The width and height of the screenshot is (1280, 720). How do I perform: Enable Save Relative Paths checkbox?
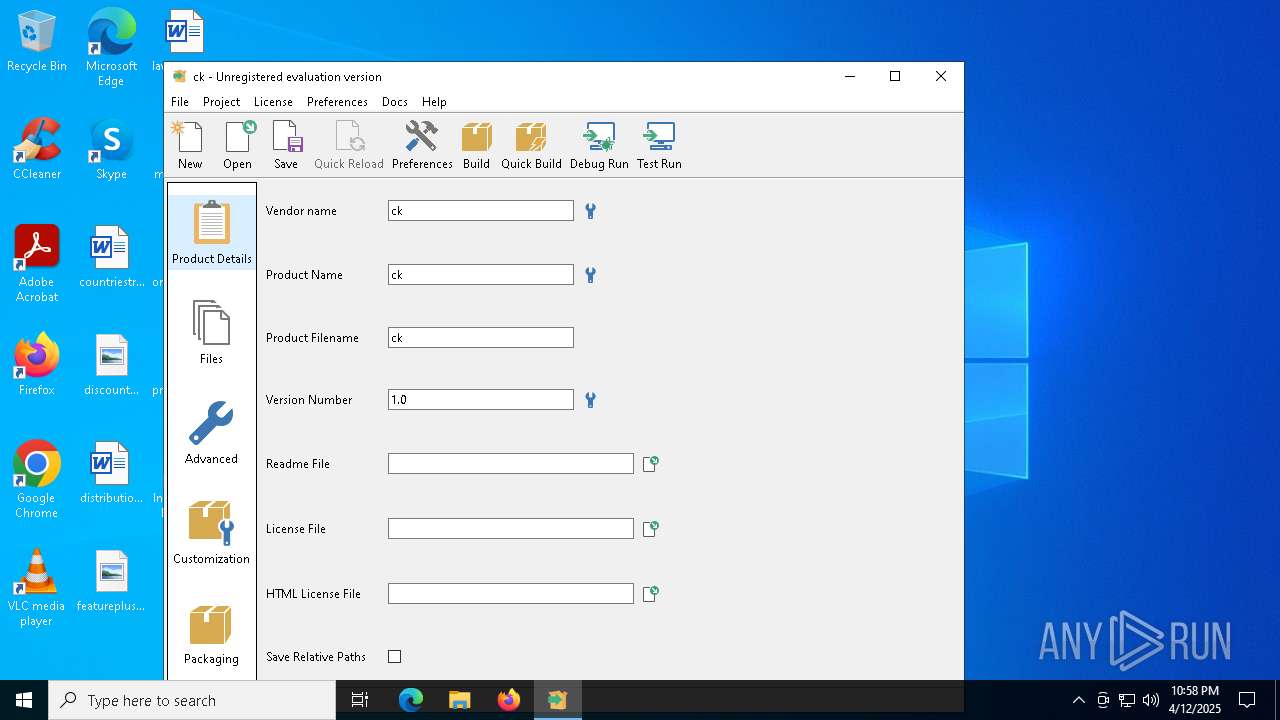[395, 657]
